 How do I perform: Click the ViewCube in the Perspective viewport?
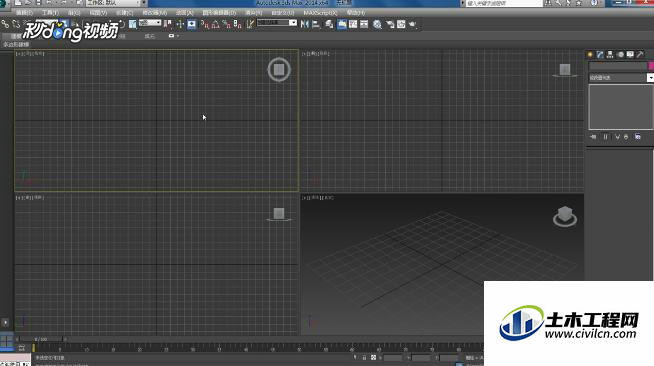[565, 216]
